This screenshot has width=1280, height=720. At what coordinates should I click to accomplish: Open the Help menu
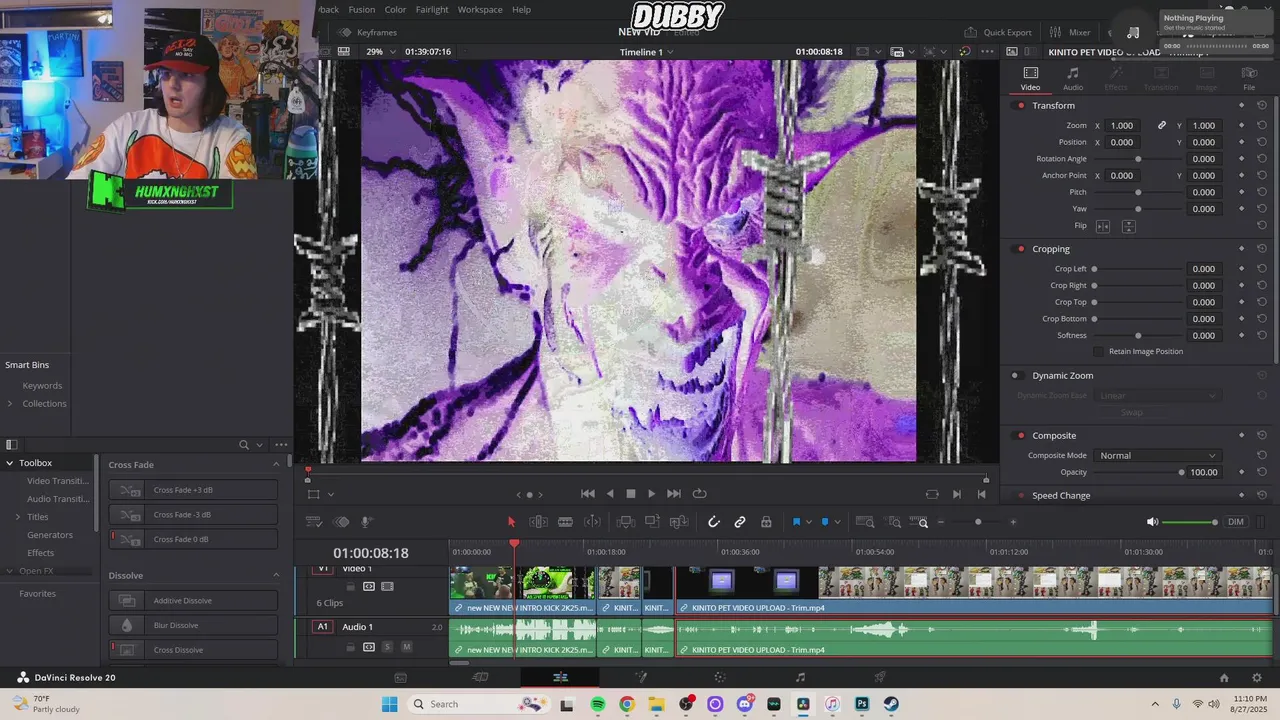tap(522, 9)
